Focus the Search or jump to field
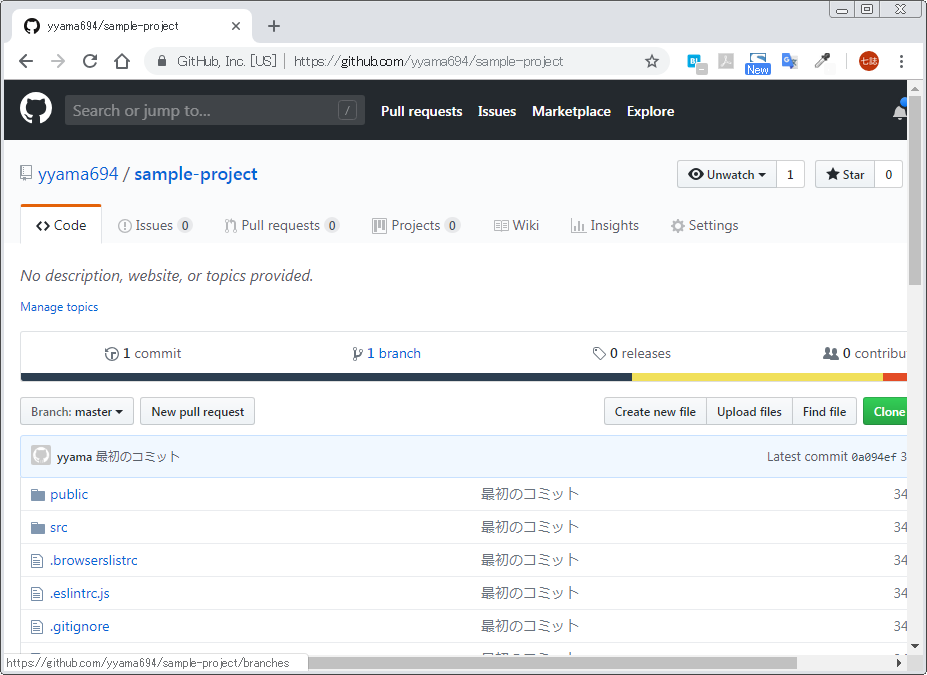 [215, 110]
